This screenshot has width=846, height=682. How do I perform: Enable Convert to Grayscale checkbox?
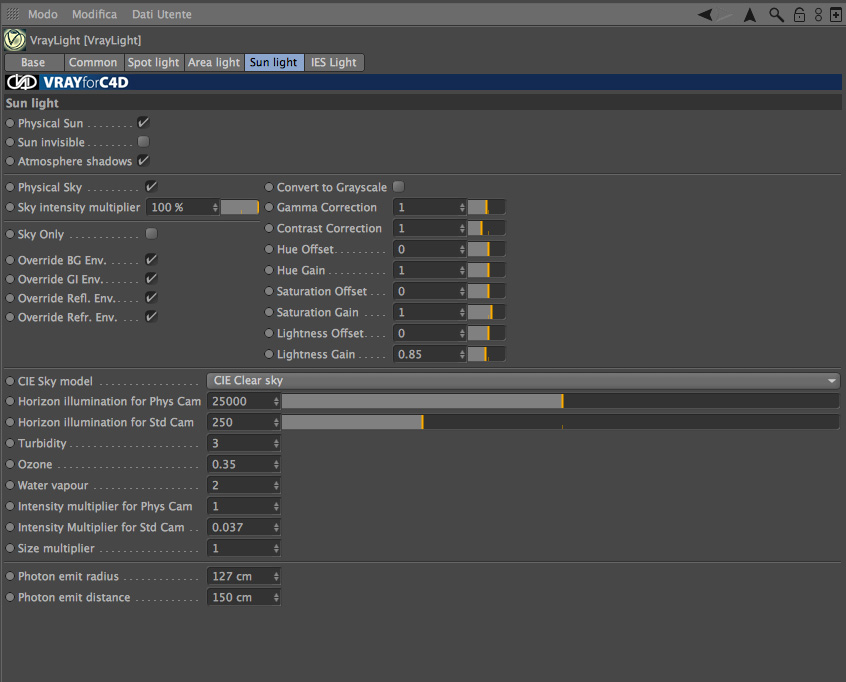(x=398, y=187)
